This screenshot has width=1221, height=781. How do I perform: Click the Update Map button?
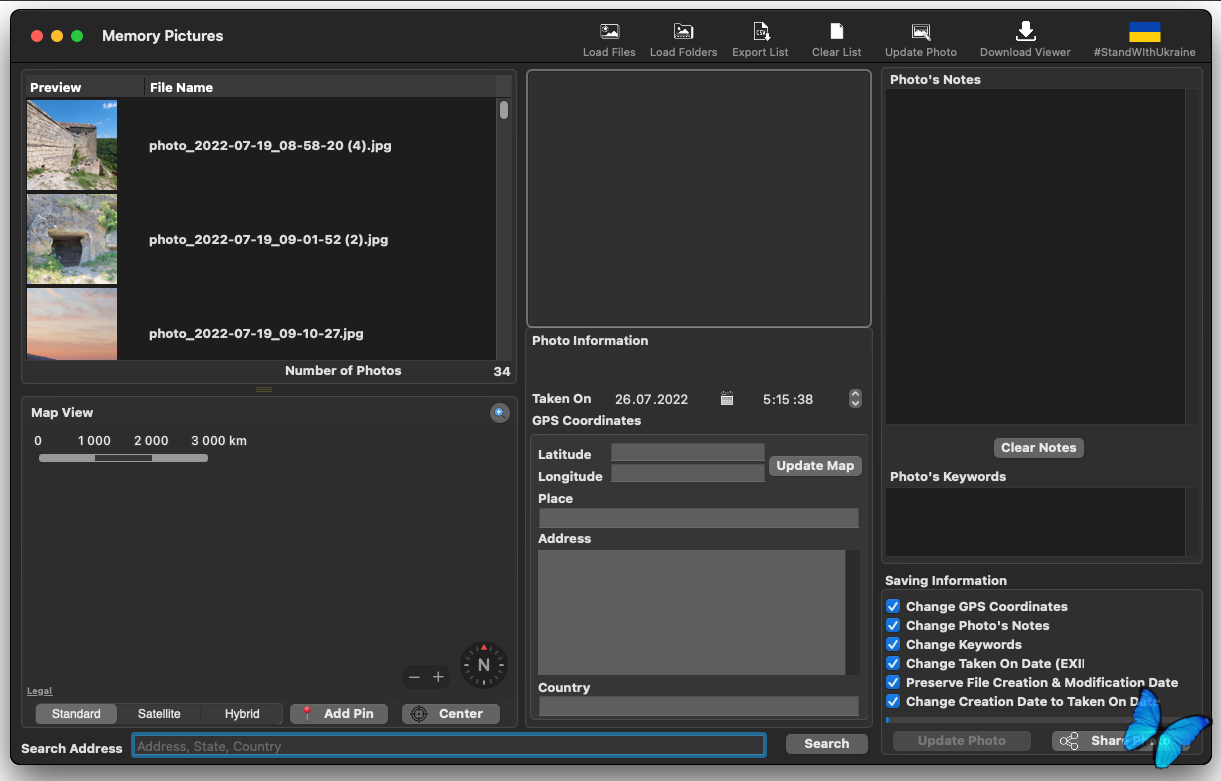point(815,466)
